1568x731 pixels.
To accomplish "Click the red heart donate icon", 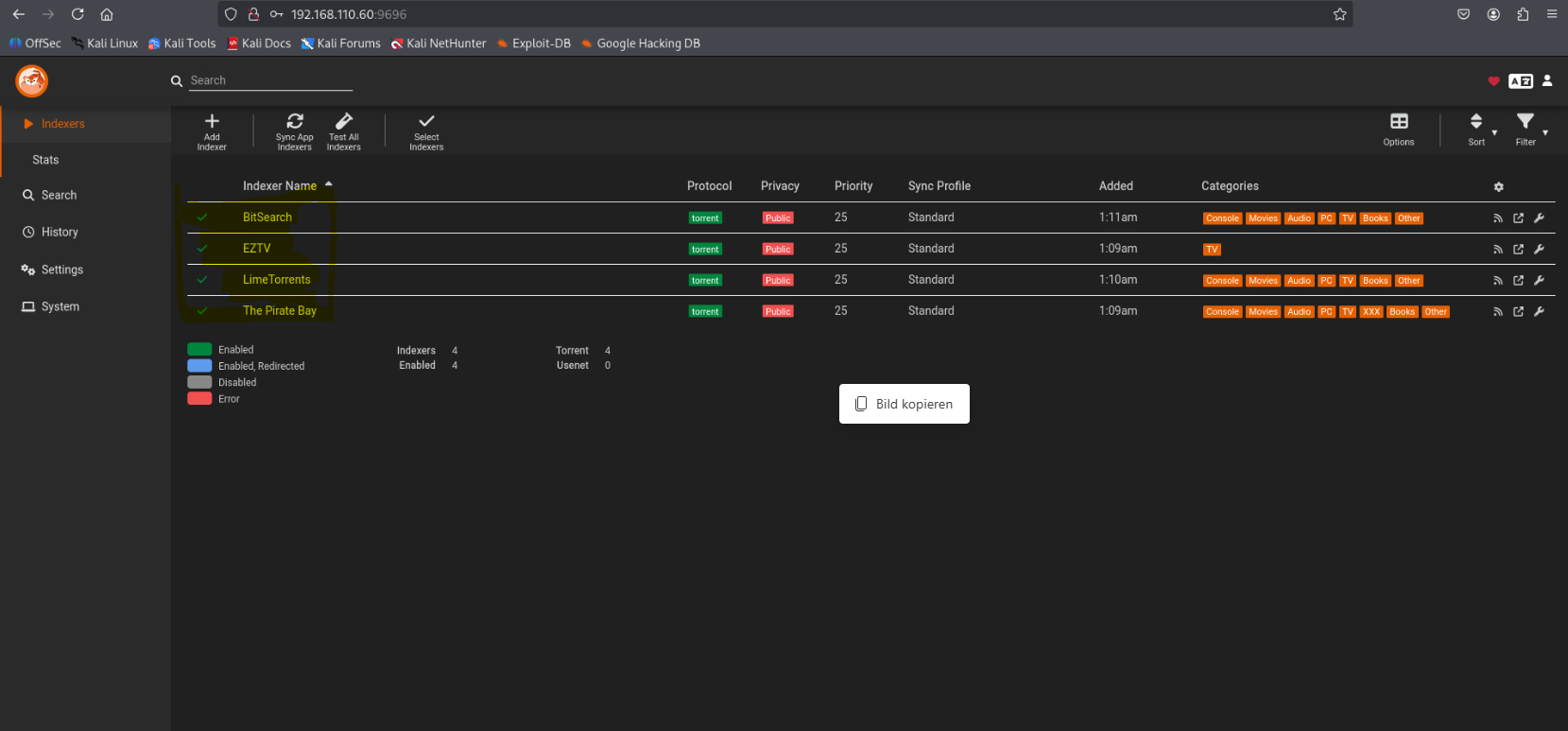I will 1493,81.
